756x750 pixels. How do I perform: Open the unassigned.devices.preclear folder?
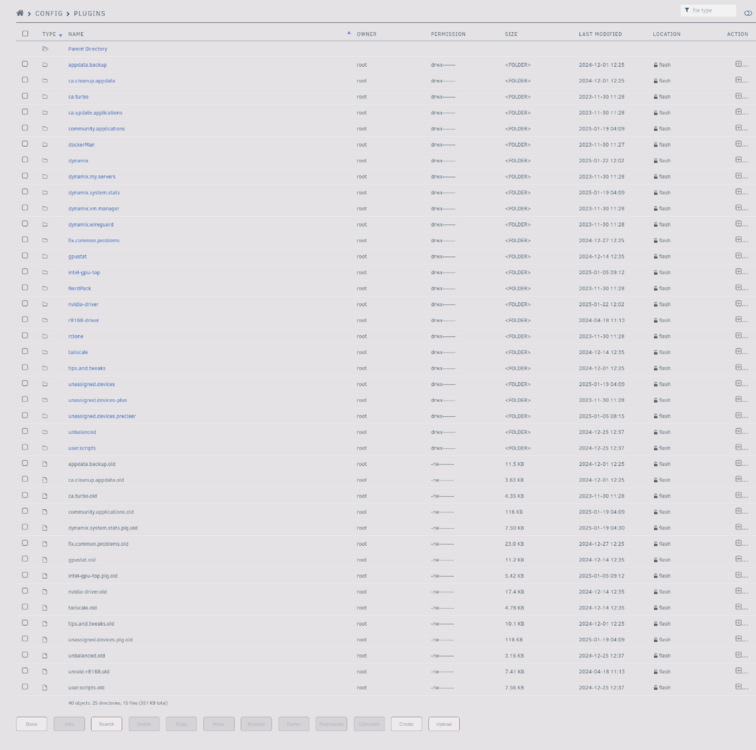(102, 416)
